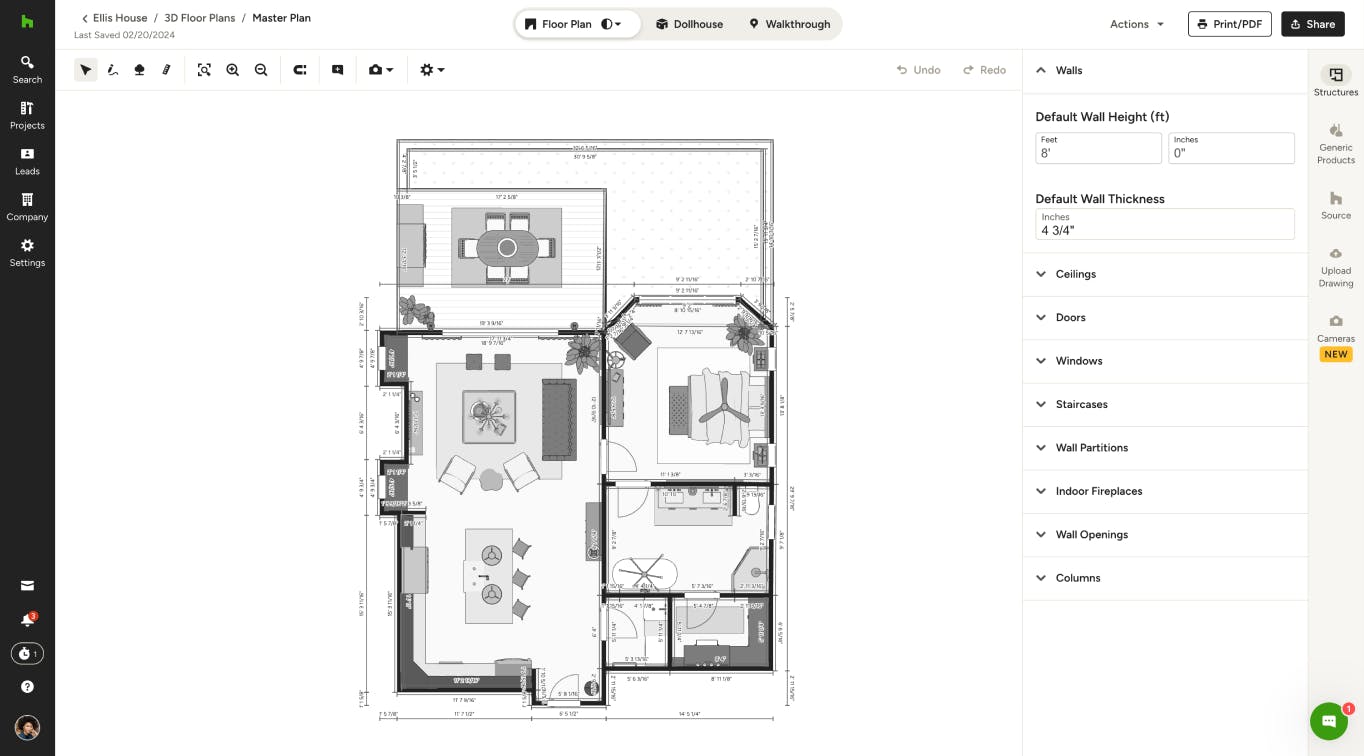Image resolution: width=1364 pixels, height=756 pixels.
Task: Open the Cameras panel
Action: (1336, 337)
